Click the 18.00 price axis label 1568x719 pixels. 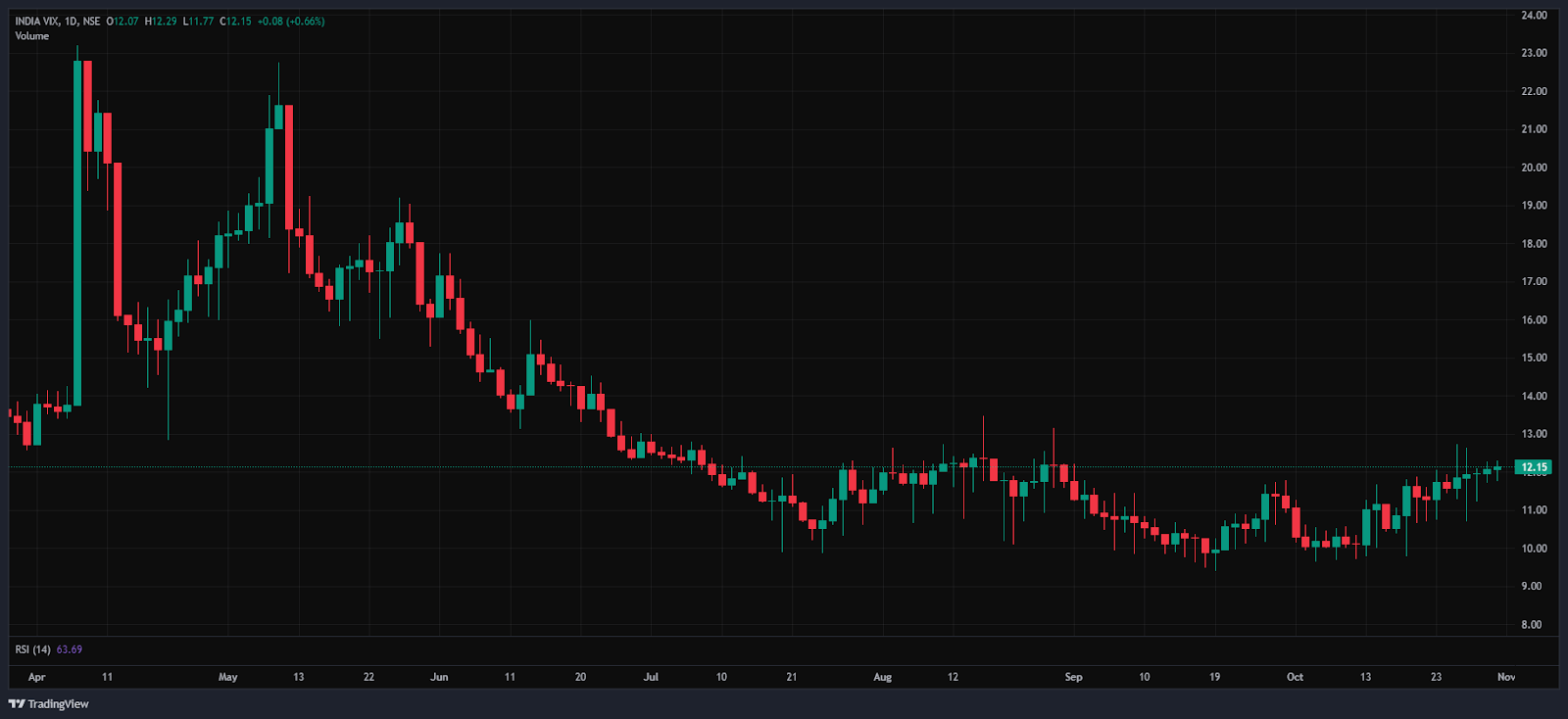coord(1534,244)
